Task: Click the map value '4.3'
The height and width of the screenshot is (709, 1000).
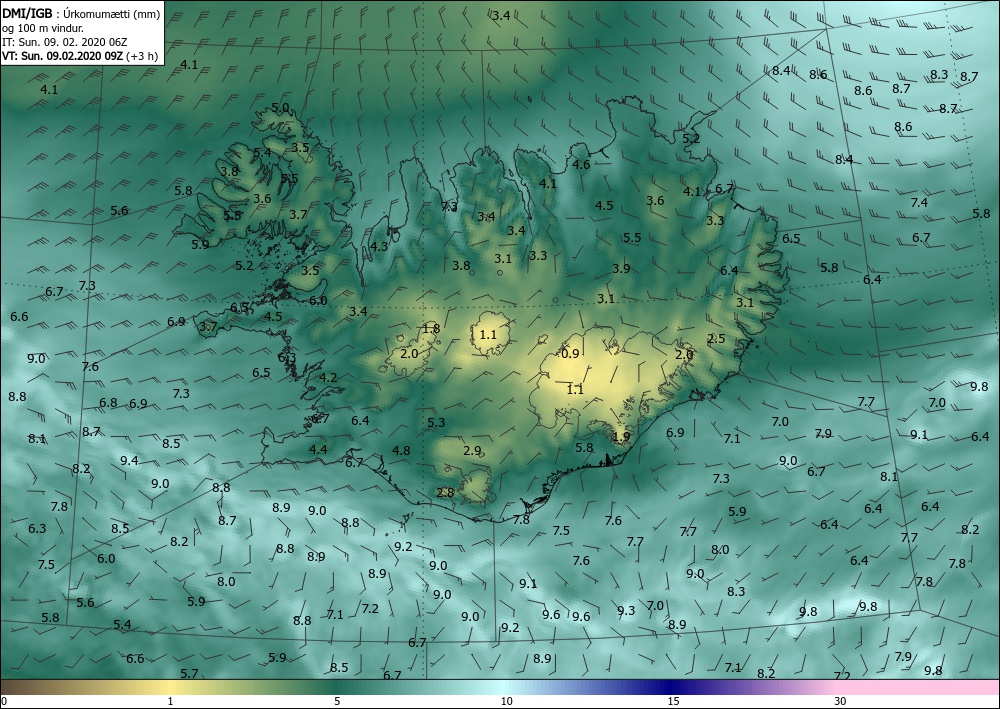Action: click(379, 247)
